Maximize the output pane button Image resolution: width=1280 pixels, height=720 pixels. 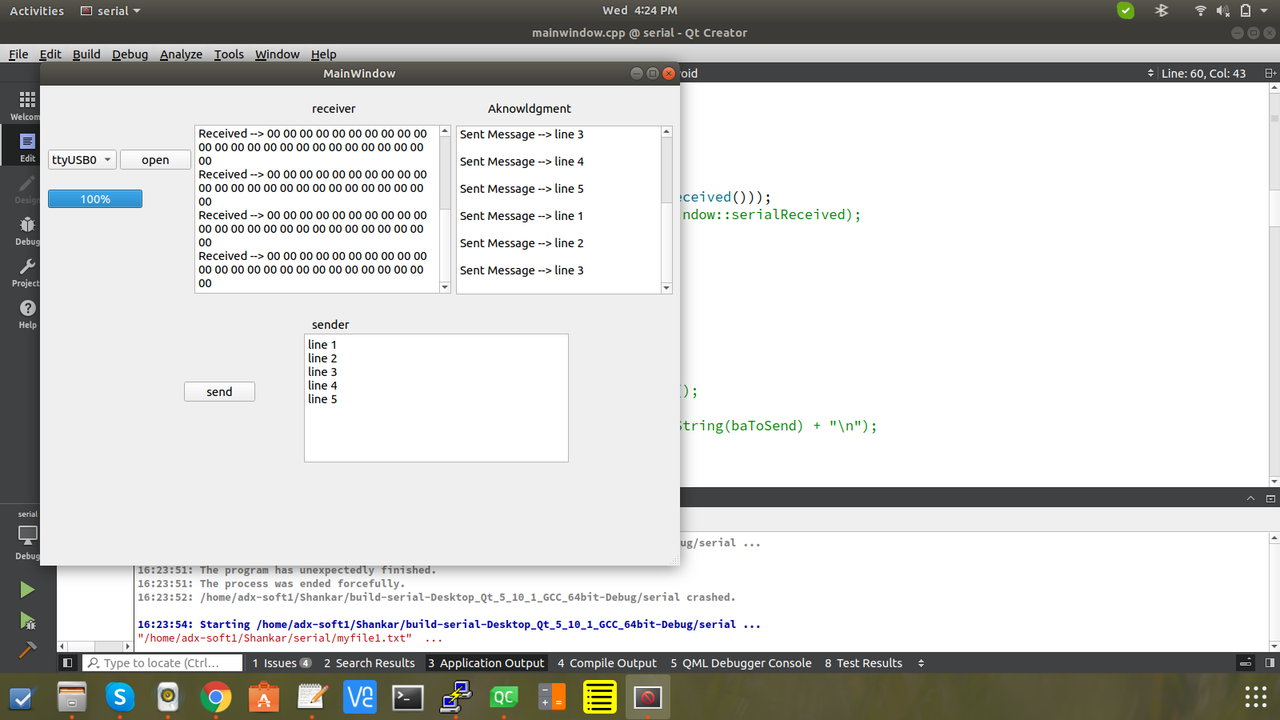point(1270,498)
